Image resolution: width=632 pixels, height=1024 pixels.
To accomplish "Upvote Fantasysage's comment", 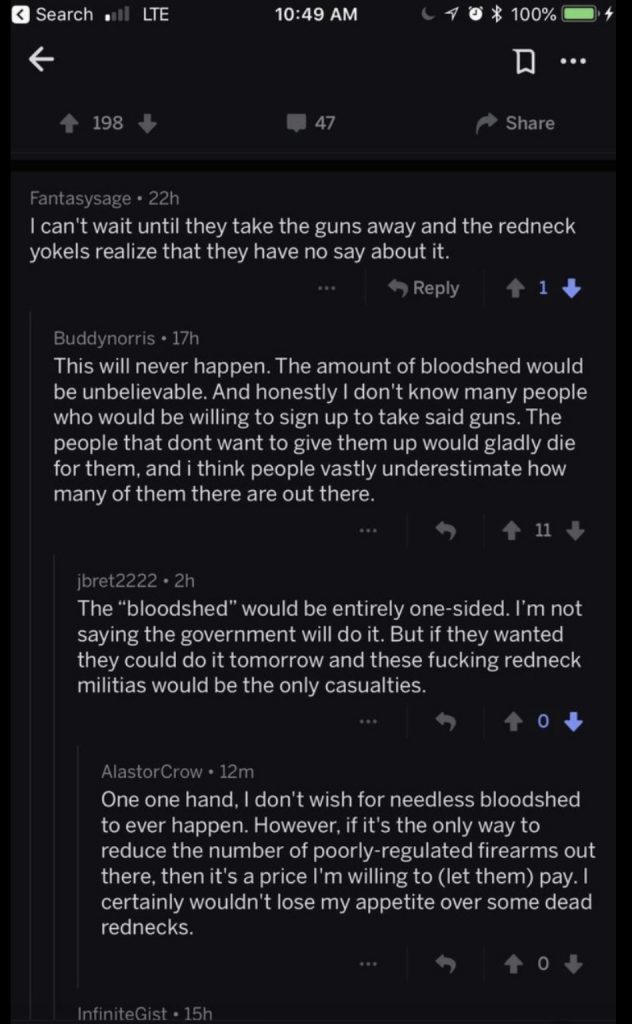I will (515, 288).
